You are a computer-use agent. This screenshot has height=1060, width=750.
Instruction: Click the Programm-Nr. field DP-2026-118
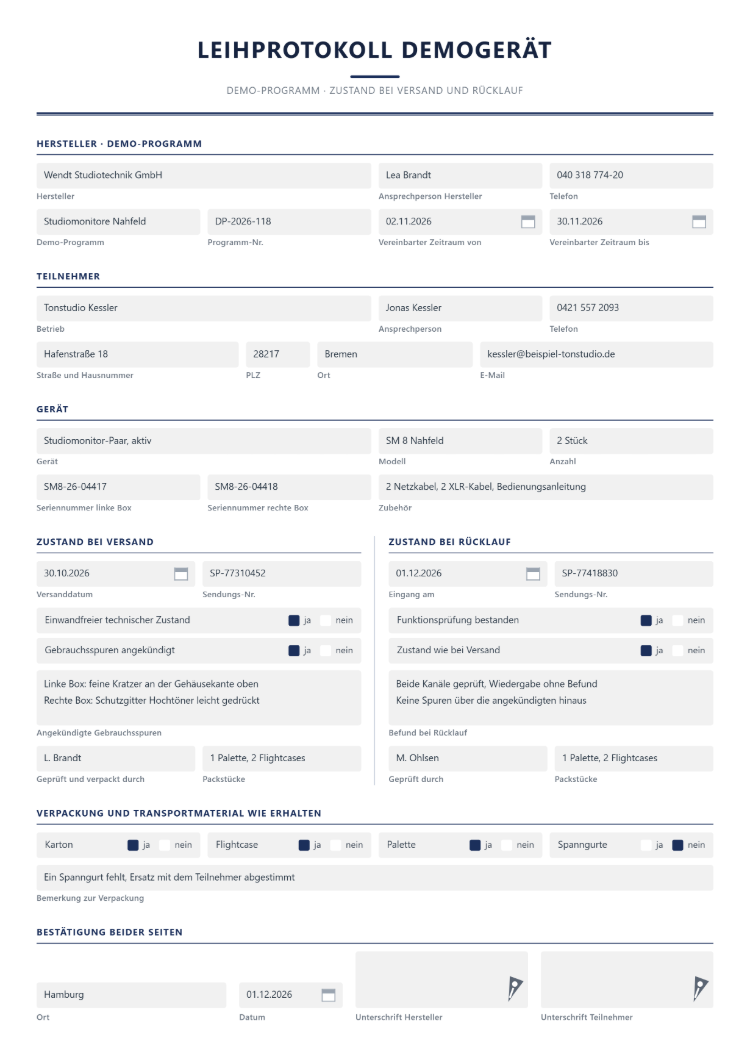pyautogui.click(x=289, y=222)
